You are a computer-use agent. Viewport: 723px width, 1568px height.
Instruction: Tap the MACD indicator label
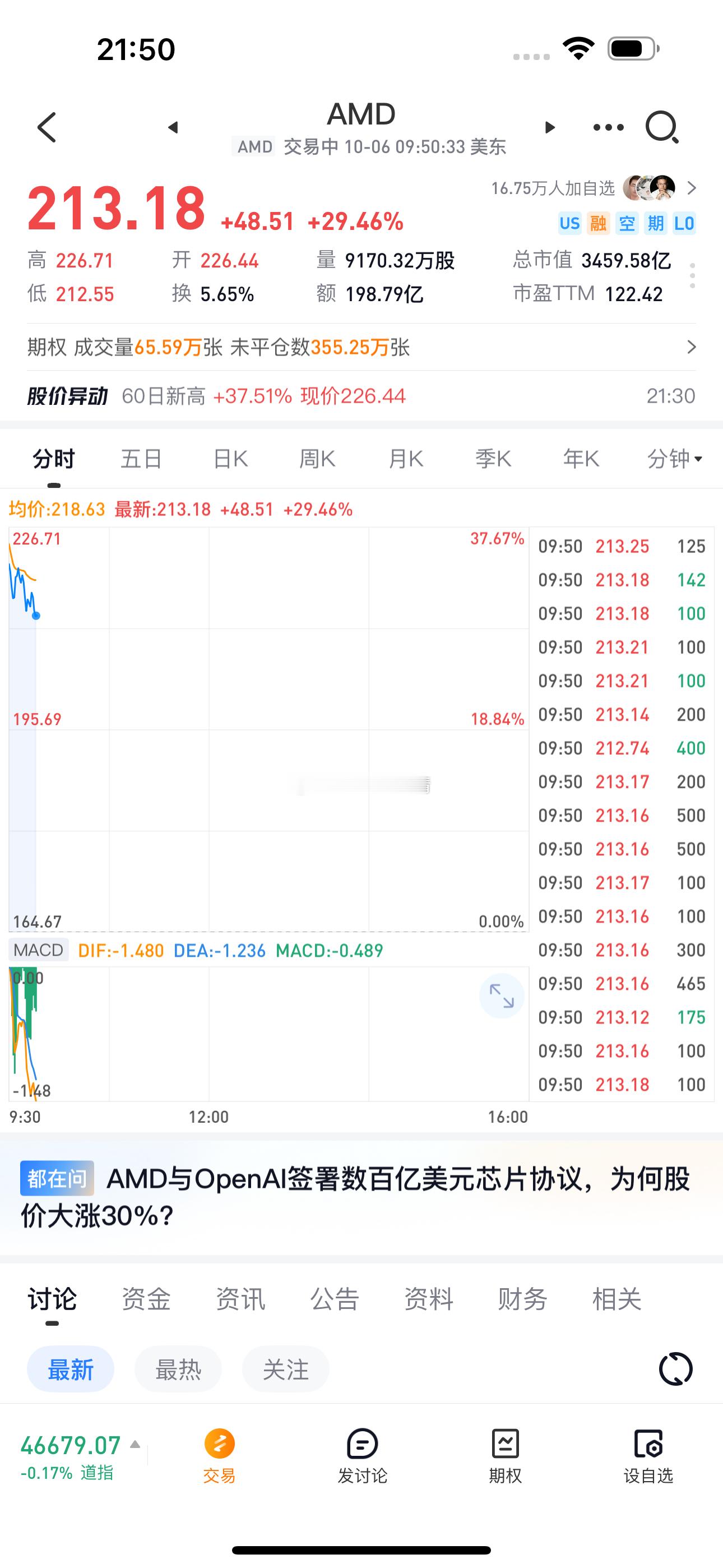coord(38,950)
